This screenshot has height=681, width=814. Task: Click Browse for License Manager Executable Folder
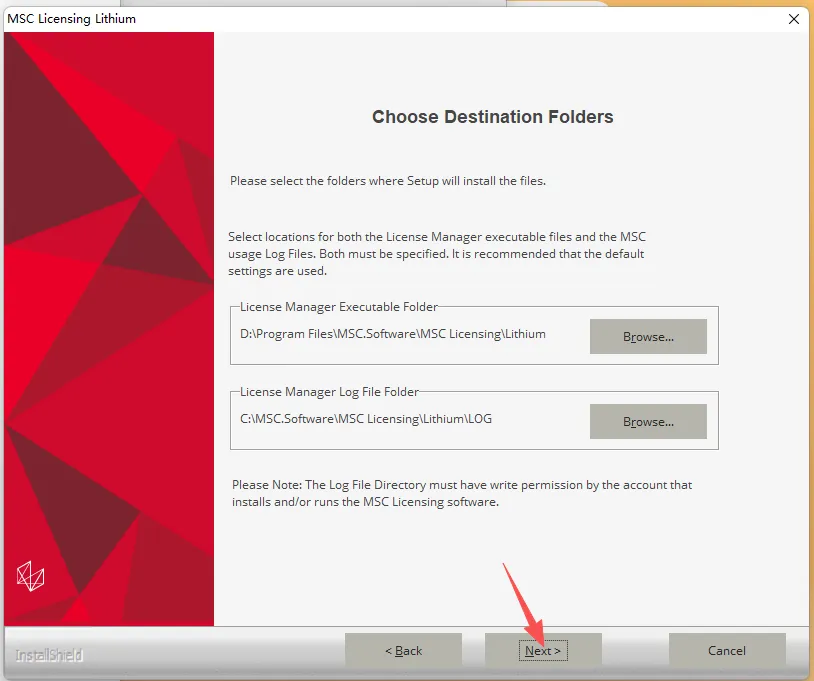[648, 336]
